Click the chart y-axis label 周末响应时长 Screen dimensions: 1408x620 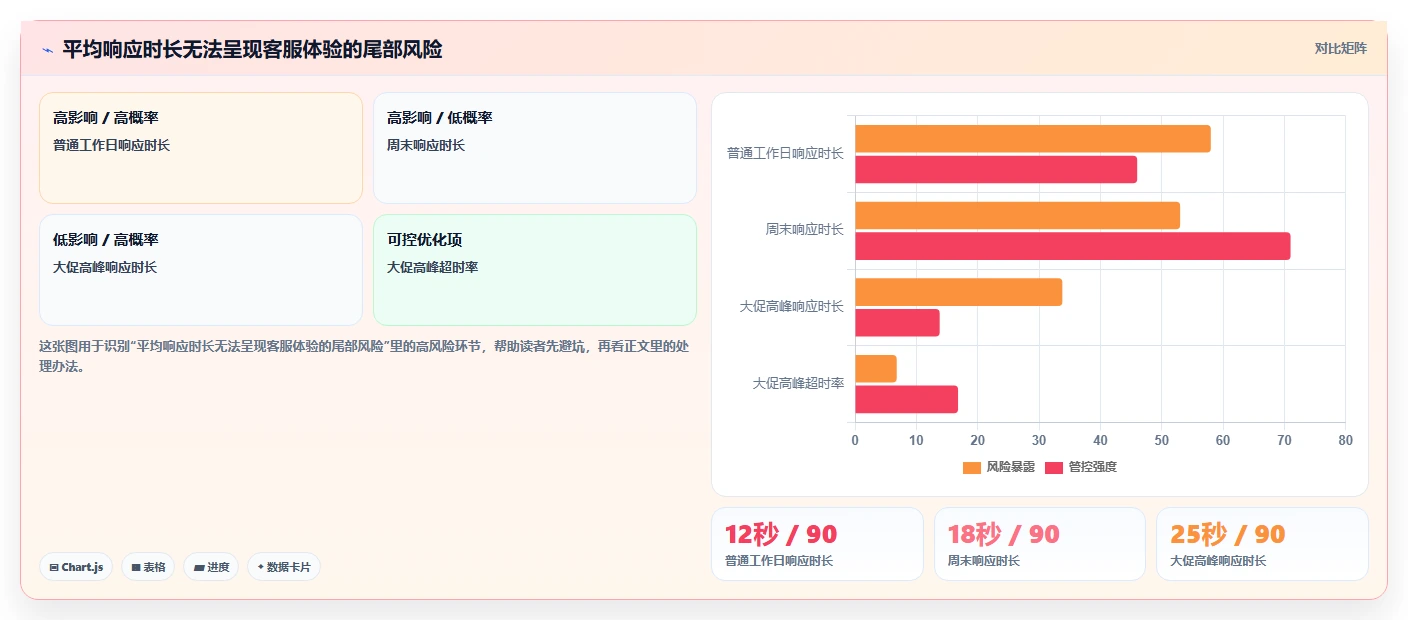805,229
